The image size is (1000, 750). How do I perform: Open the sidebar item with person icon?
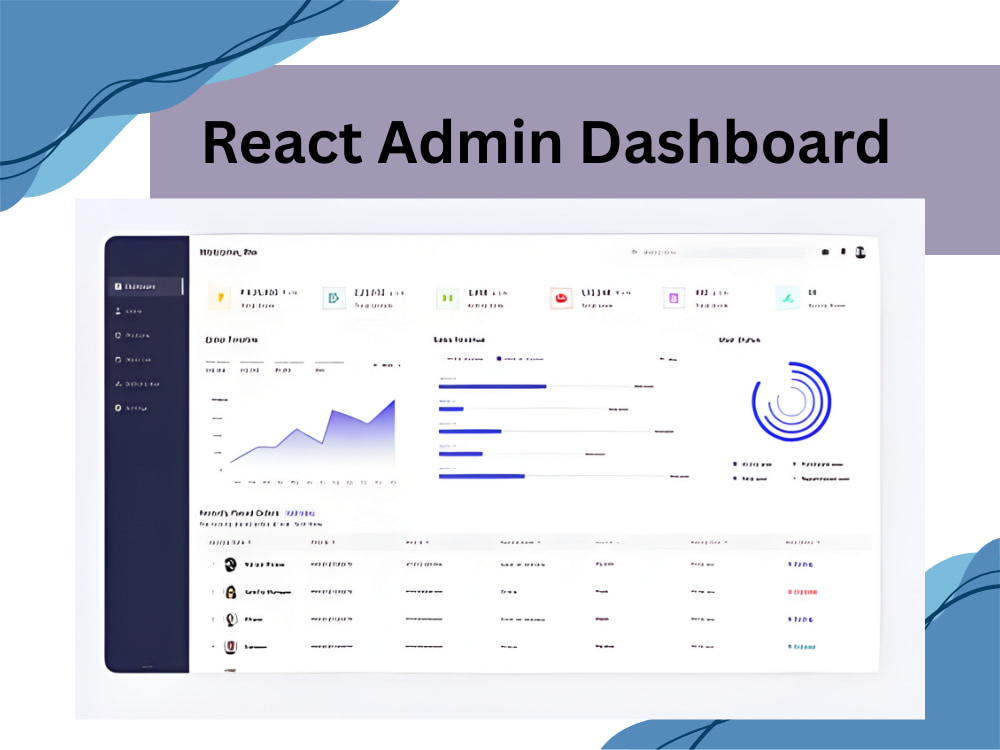128,311
